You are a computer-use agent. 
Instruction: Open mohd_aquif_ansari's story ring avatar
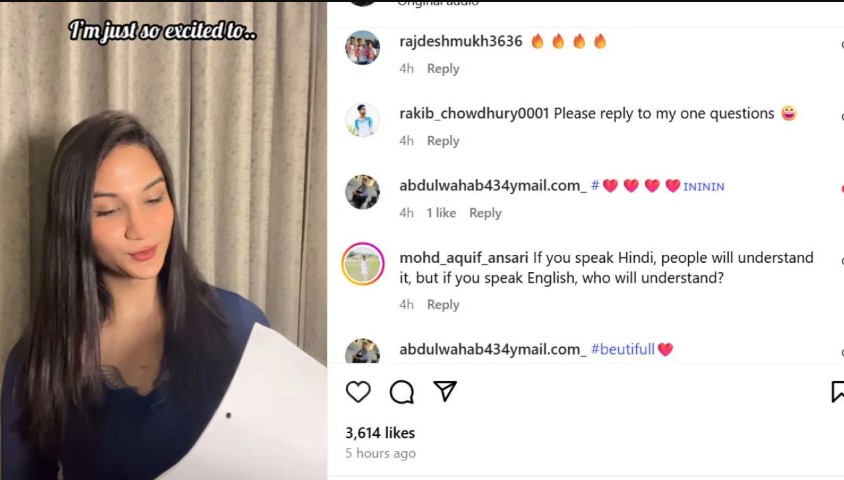pos(363,264)
